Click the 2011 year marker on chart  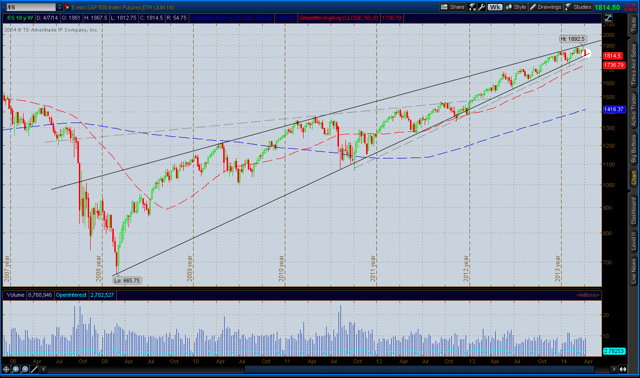pyautogui.click(x=373, y=268)
